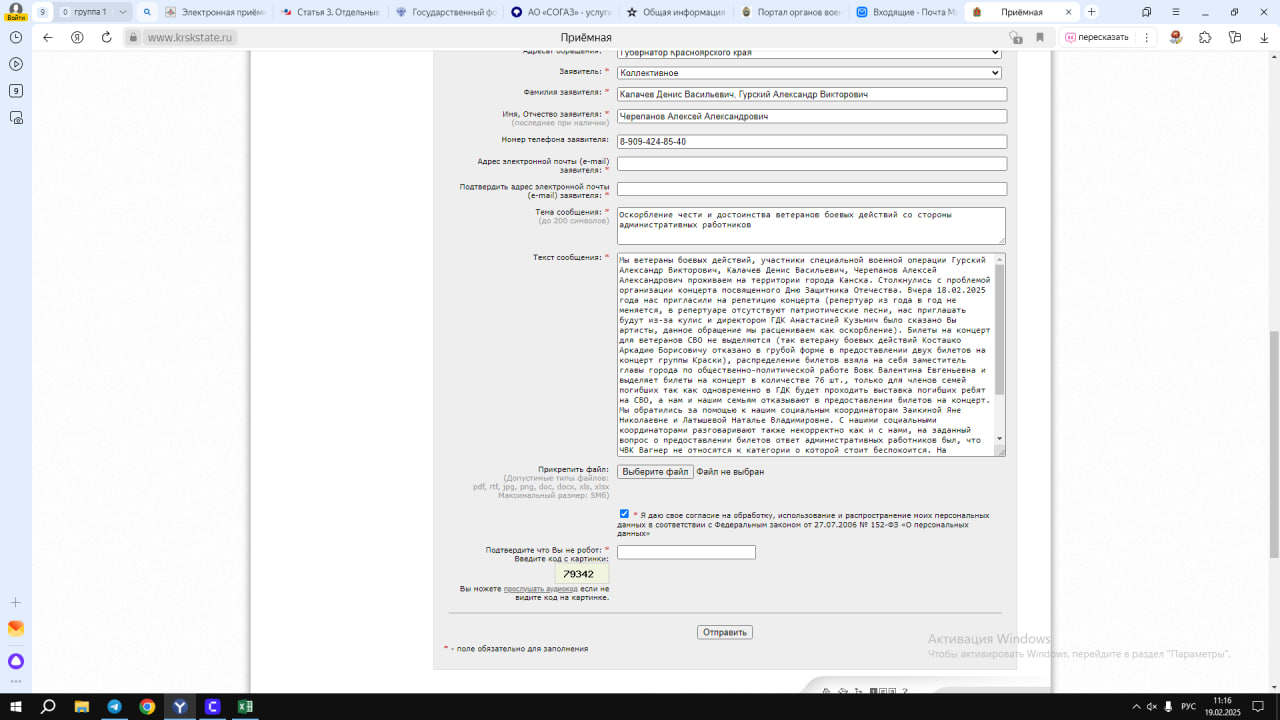This screenshot has width=1280, height=720.
Task: Click the microphone icon in the system tray
Action: tap(1169, 706)
